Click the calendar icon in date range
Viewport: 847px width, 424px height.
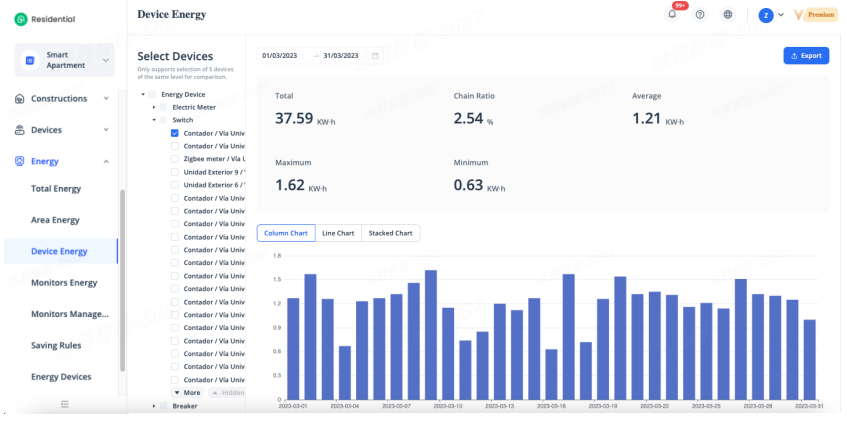[x=375, y=56]
